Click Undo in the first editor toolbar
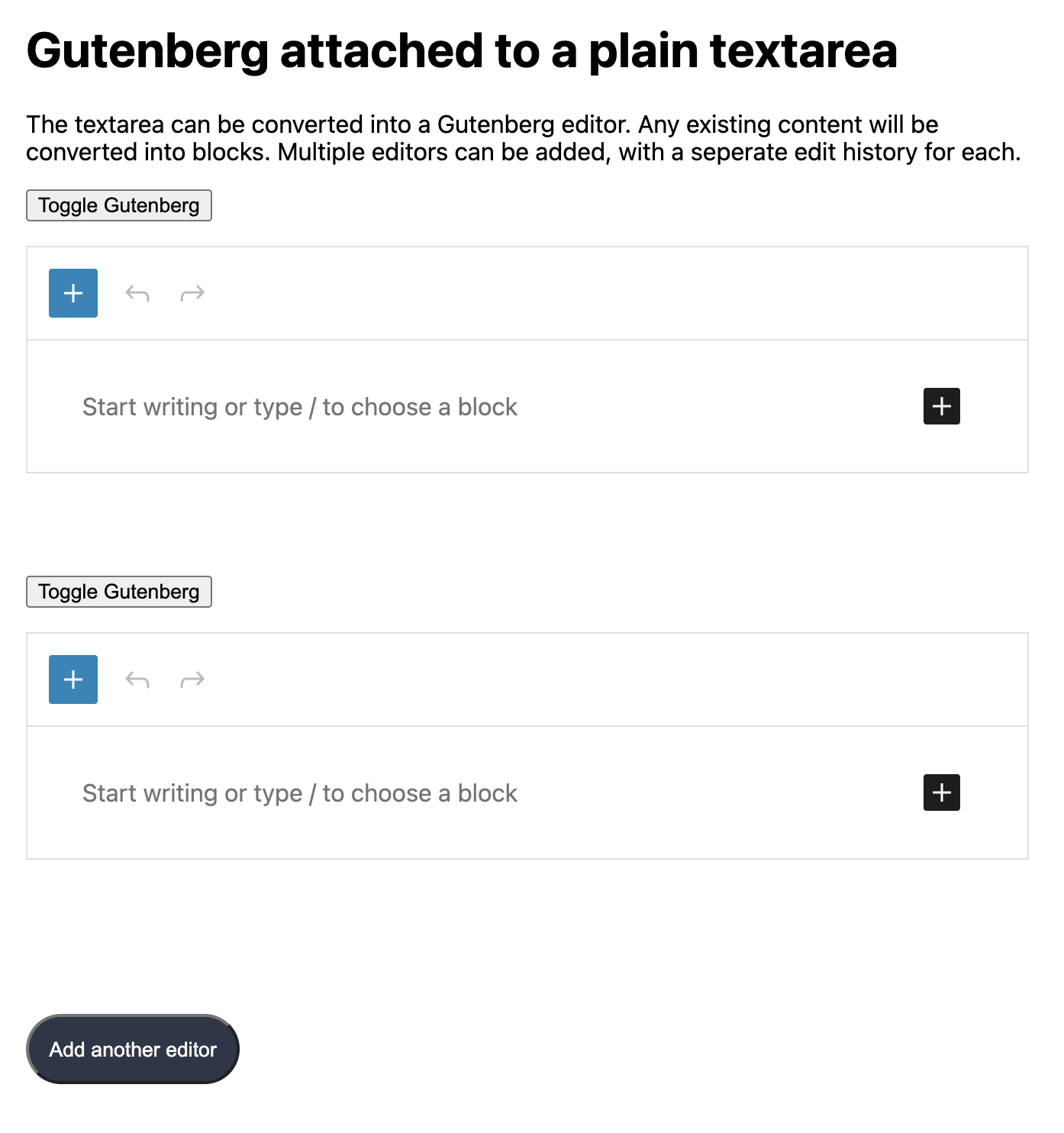This screenshot has width=1064, height=1133. [x=137, y=293]
